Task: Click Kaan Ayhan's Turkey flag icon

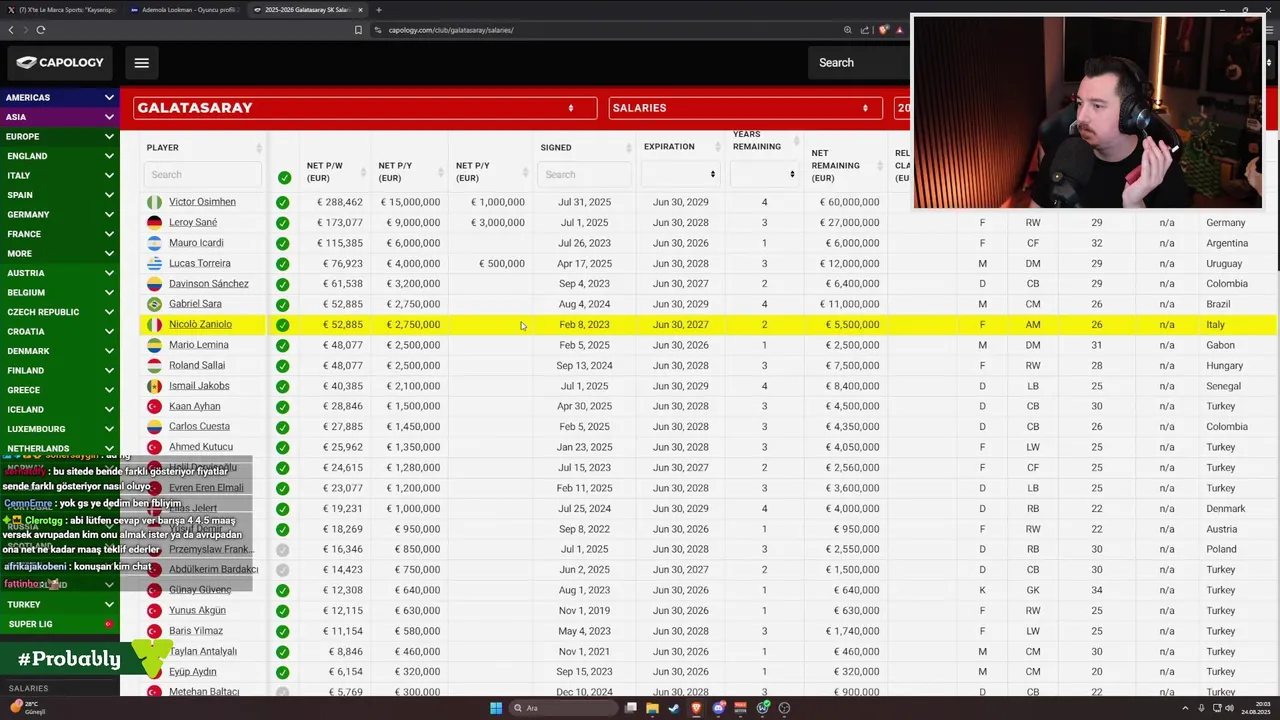Action: tap(154, 406)
